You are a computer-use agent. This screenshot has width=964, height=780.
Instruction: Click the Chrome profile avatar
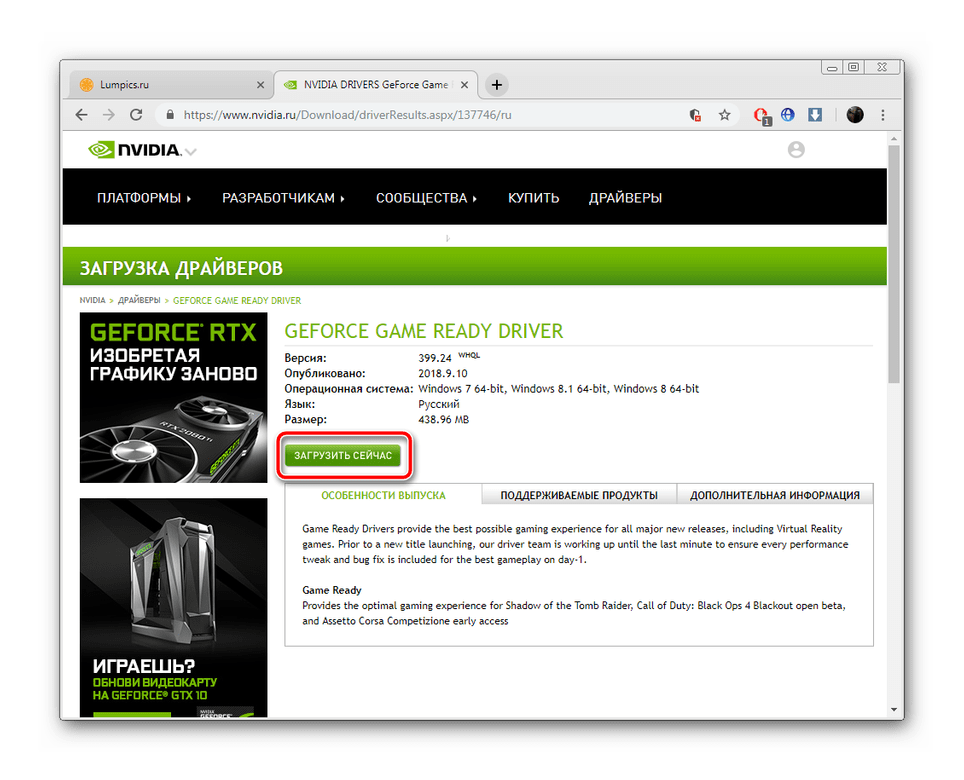(855, 116)
